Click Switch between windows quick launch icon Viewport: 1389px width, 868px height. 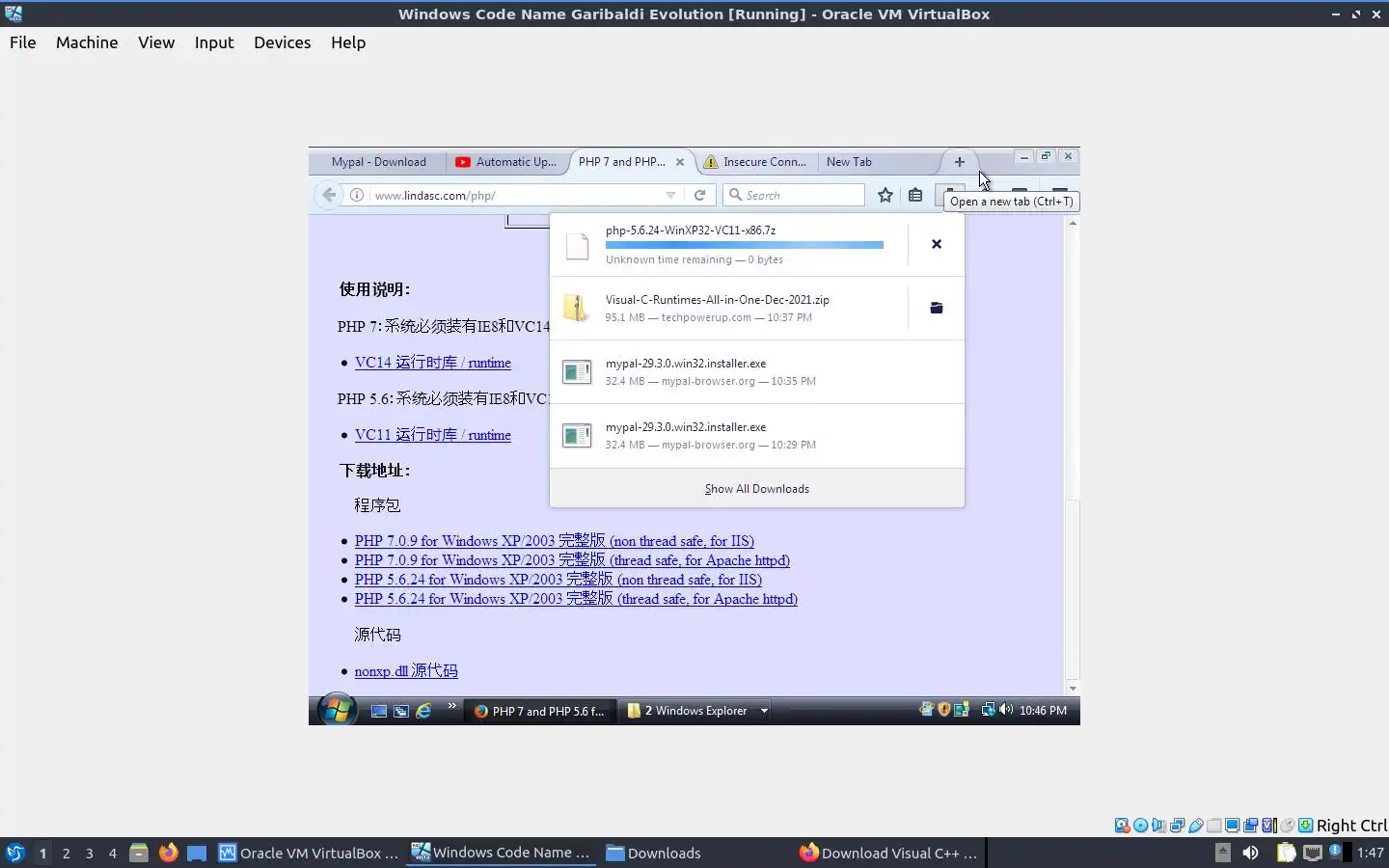401,711
